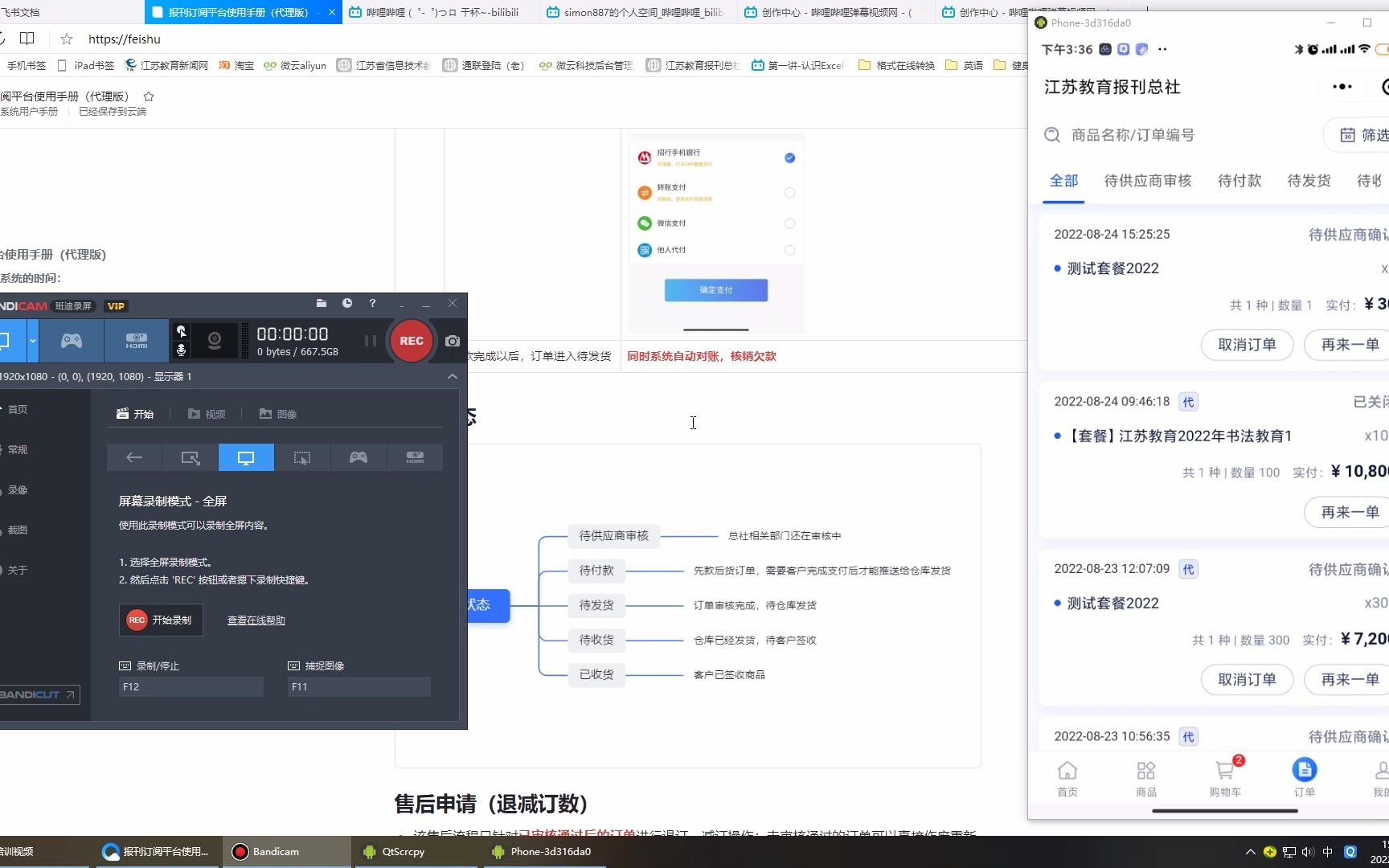This screenshot has width=1389, height=868.
Task: Cancel the 2022-08-23 12:07:09 order
Action: [1247, 679]
